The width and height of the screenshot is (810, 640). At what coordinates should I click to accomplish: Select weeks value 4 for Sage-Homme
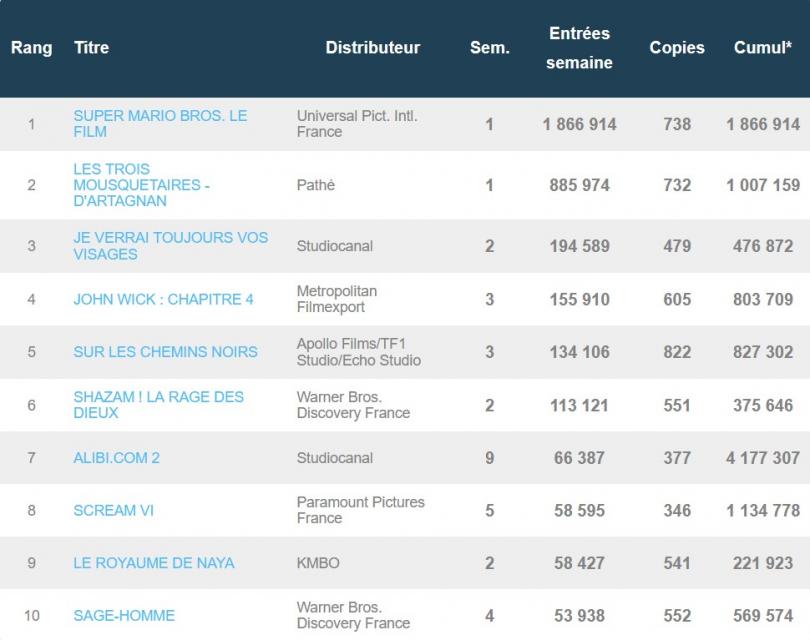(490, 615)
